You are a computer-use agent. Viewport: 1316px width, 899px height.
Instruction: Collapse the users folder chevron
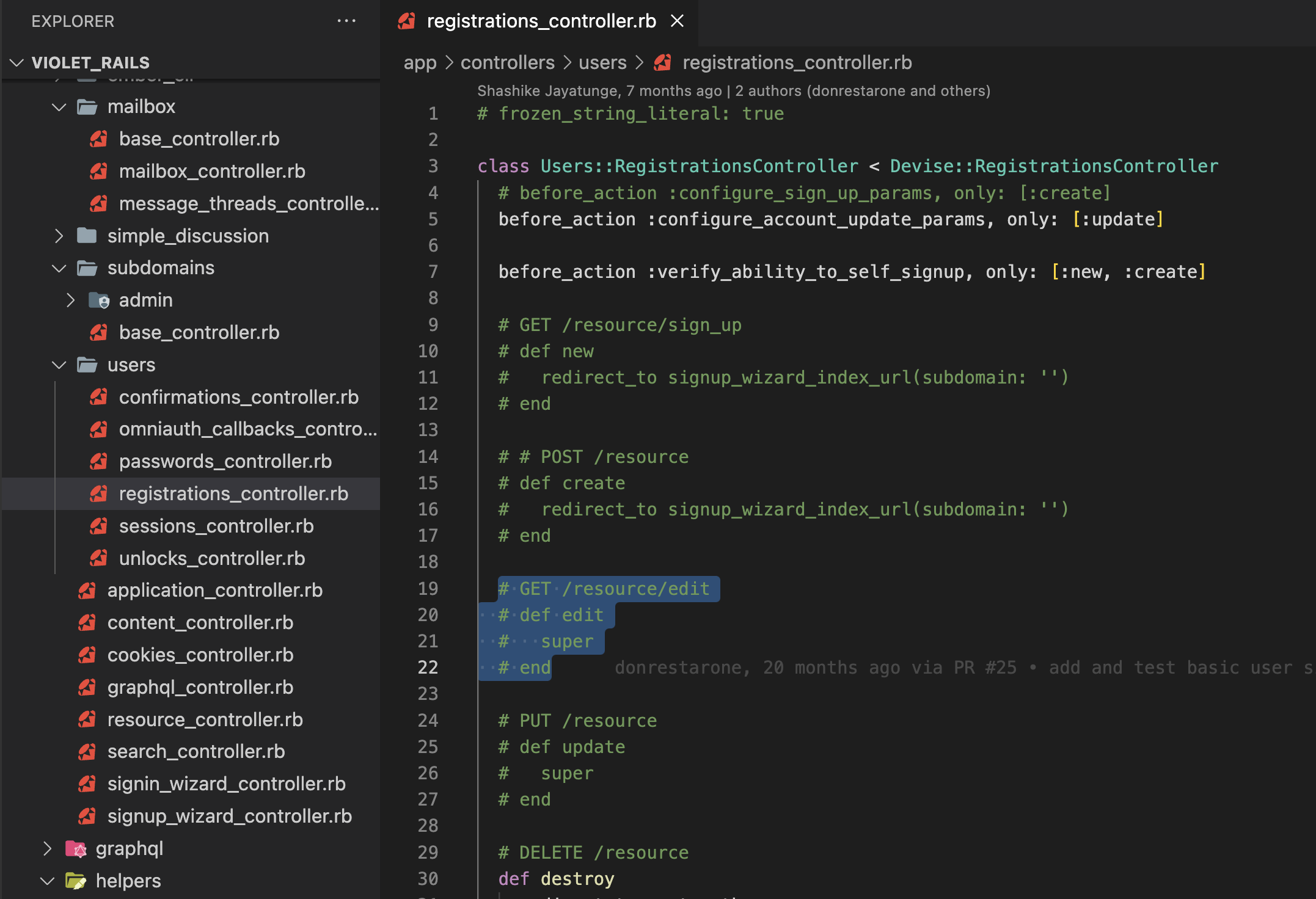click(59, 365)
